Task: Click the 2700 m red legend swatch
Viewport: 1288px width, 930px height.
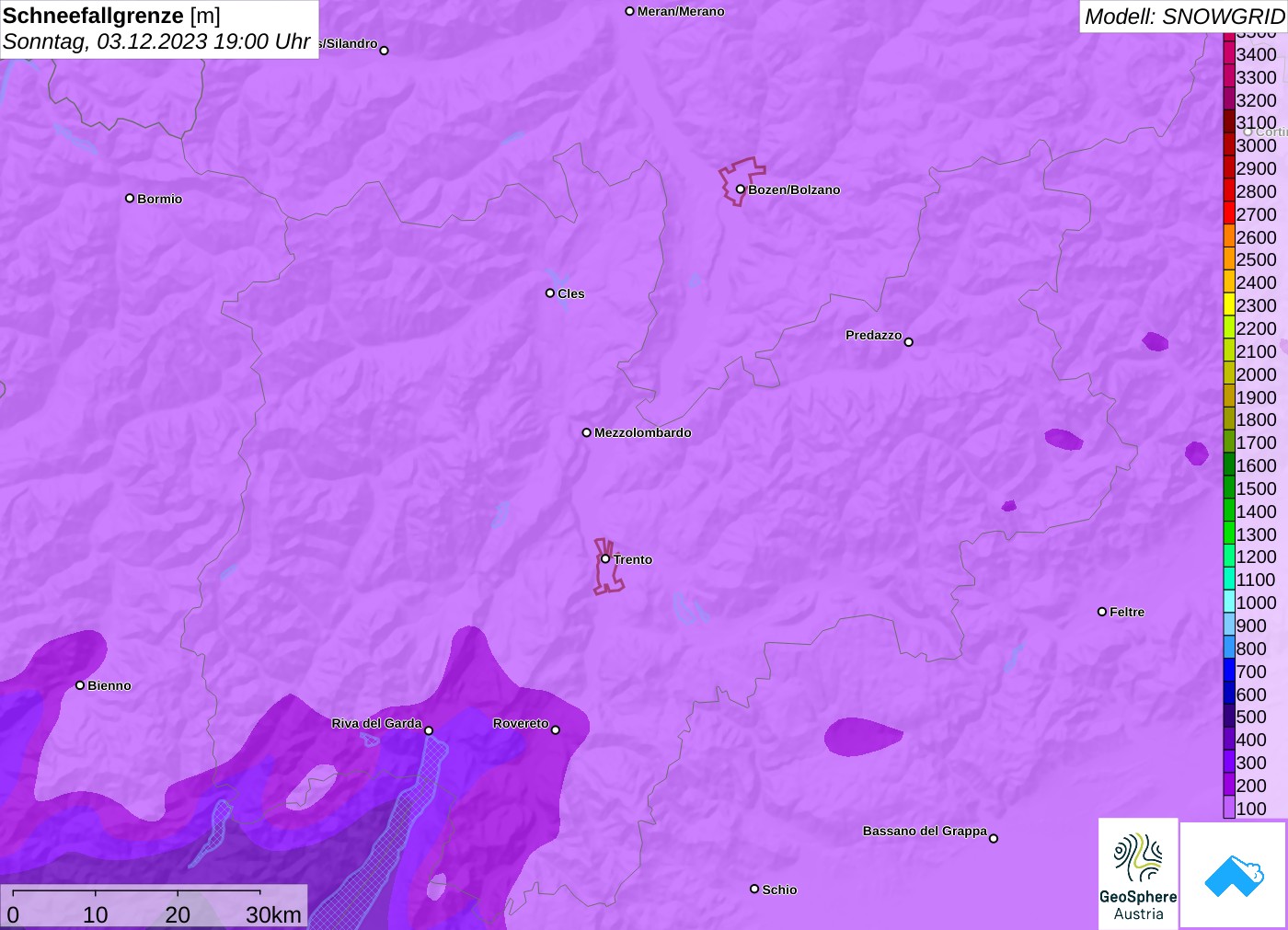Action: 1229,214
